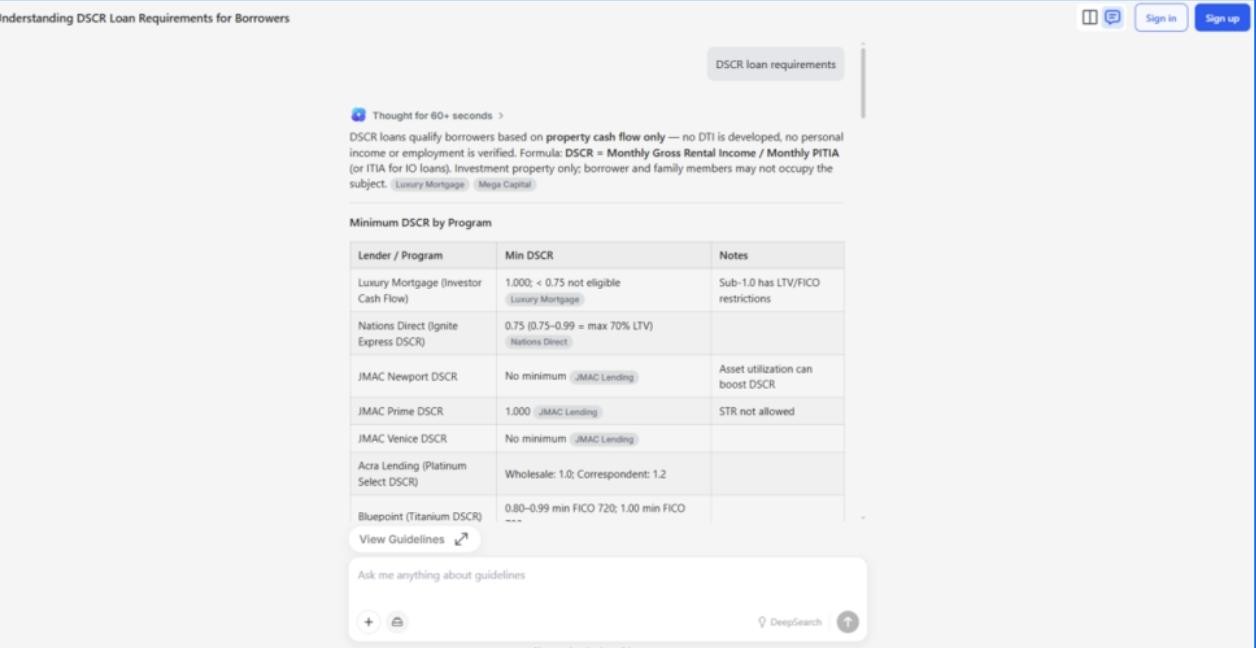Click the plus attach icon
Viewport: 1256px width, 648px height.
pyautogui.click(x=368, y=621)
